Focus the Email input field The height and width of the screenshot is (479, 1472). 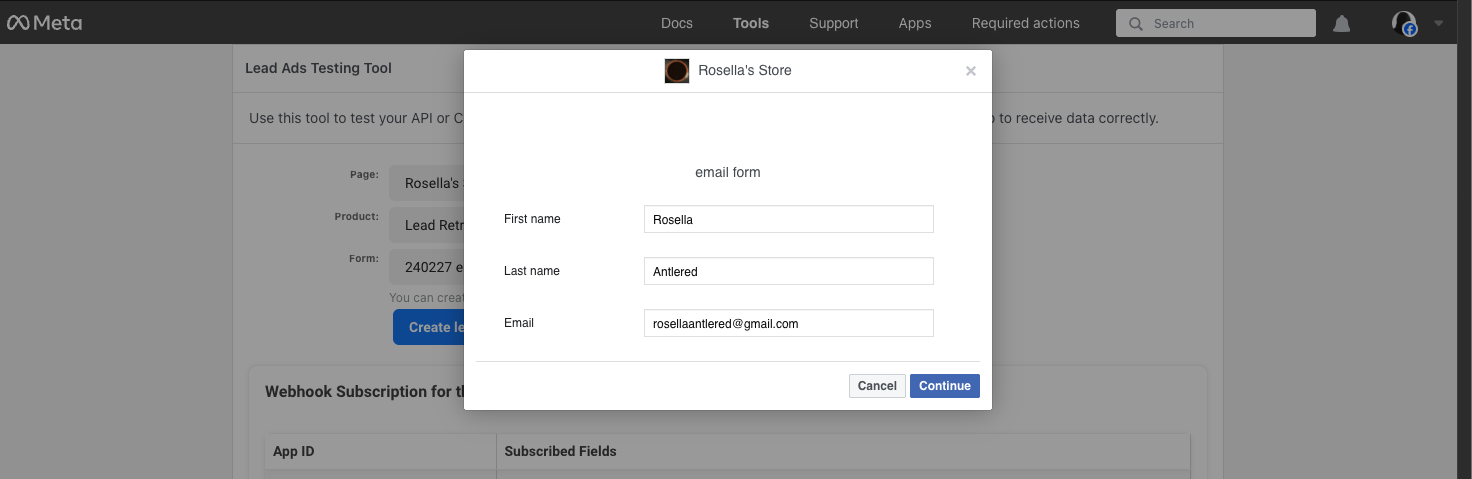point(788,323)
